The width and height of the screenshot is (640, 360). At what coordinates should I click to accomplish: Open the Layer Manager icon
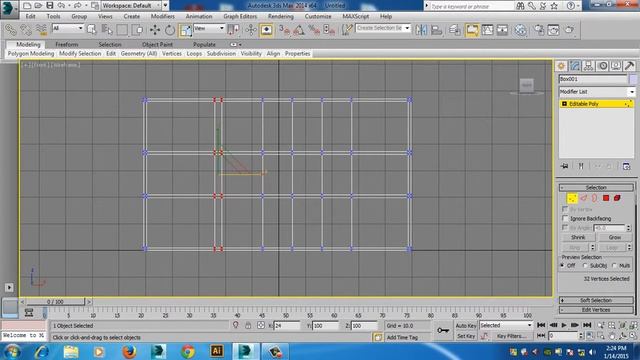455,30
